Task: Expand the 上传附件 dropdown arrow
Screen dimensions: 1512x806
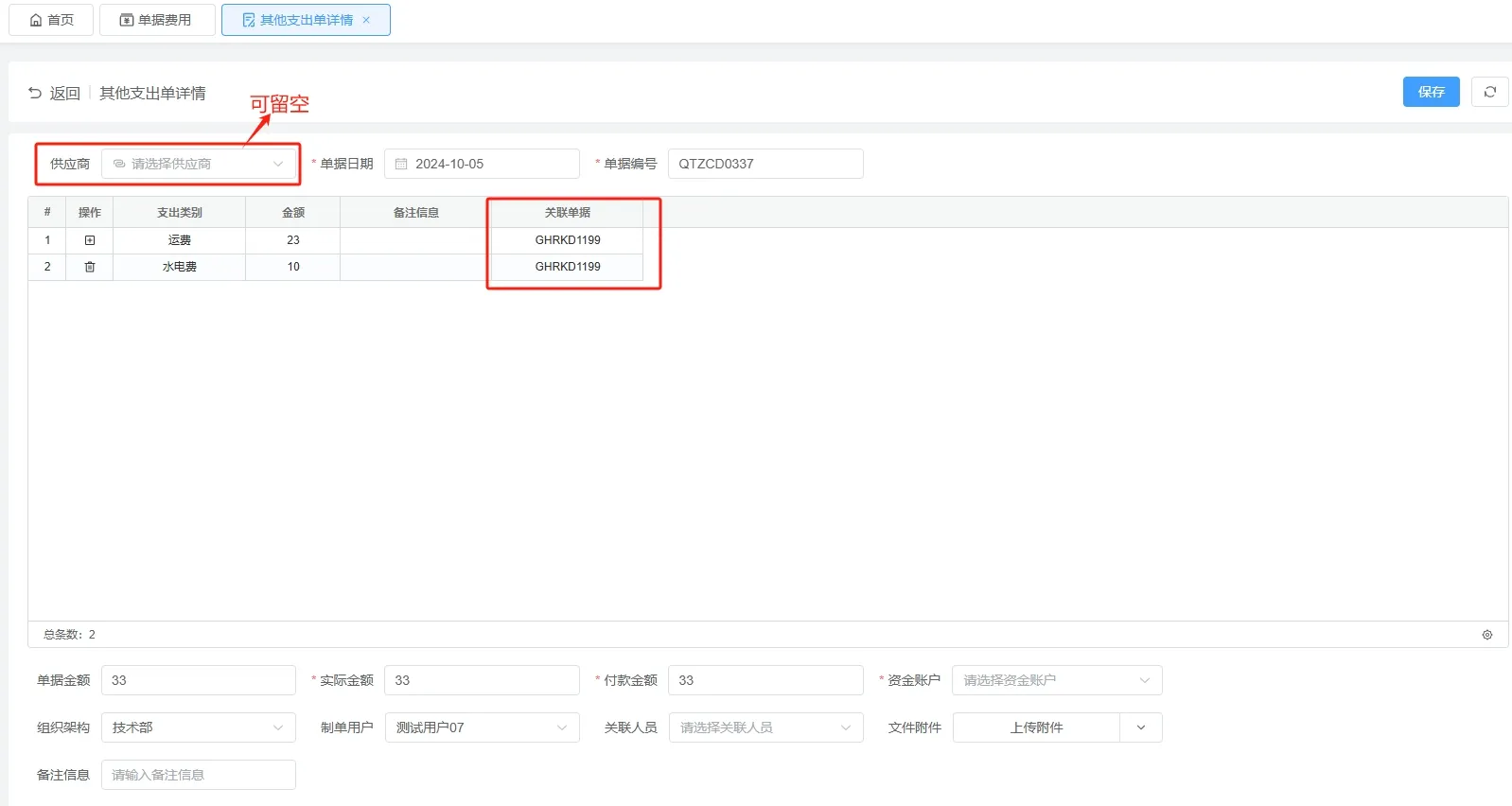Action: point(1141,727)
